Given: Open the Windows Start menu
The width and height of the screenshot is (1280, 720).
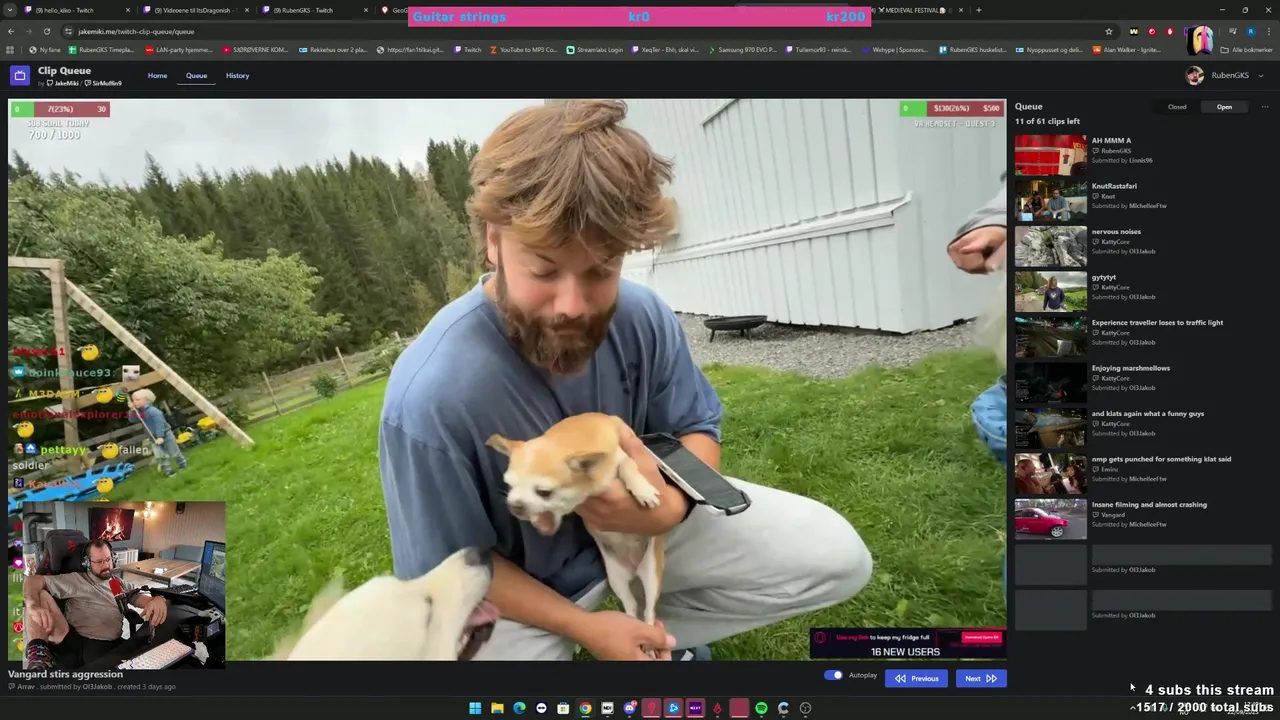Looking at the screenshot, I should 475,708.
